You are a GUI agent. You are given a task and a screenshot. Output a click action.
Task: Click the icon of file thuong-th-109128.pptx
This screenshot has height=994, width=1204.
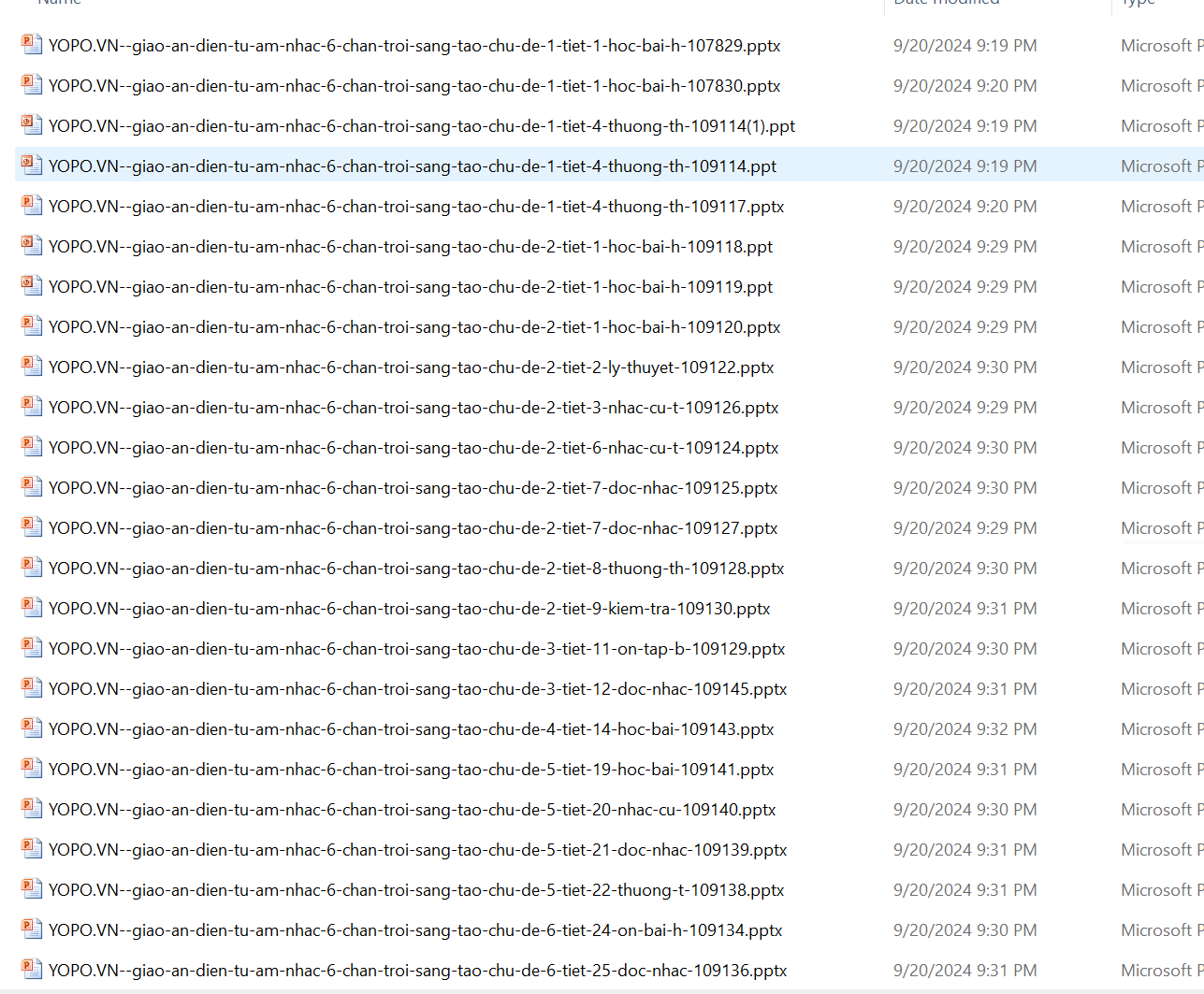click(x=32, y=568)
